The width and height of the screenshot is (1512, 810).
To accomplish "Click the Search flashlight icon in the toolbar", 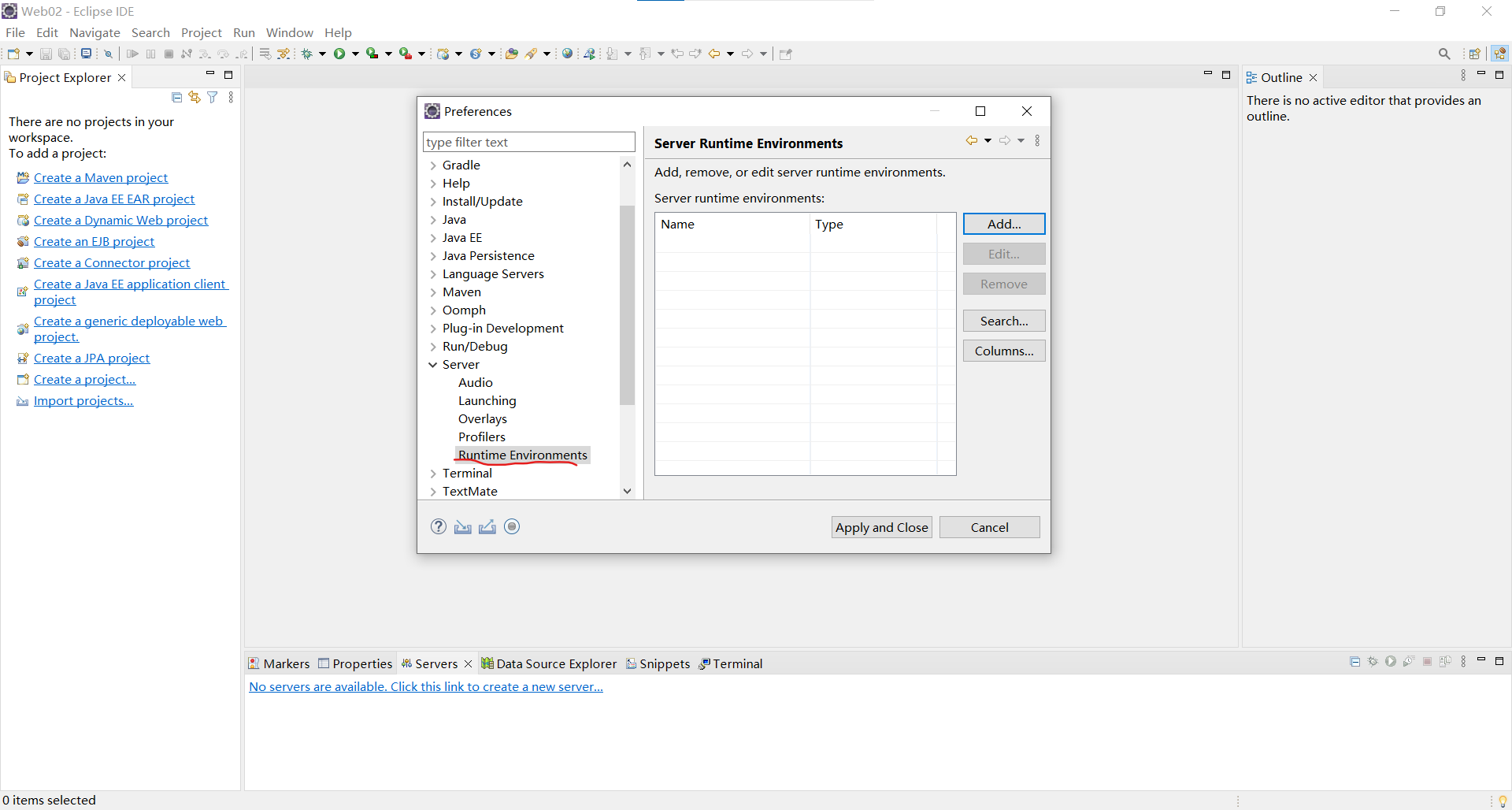I will pos(532,54).
